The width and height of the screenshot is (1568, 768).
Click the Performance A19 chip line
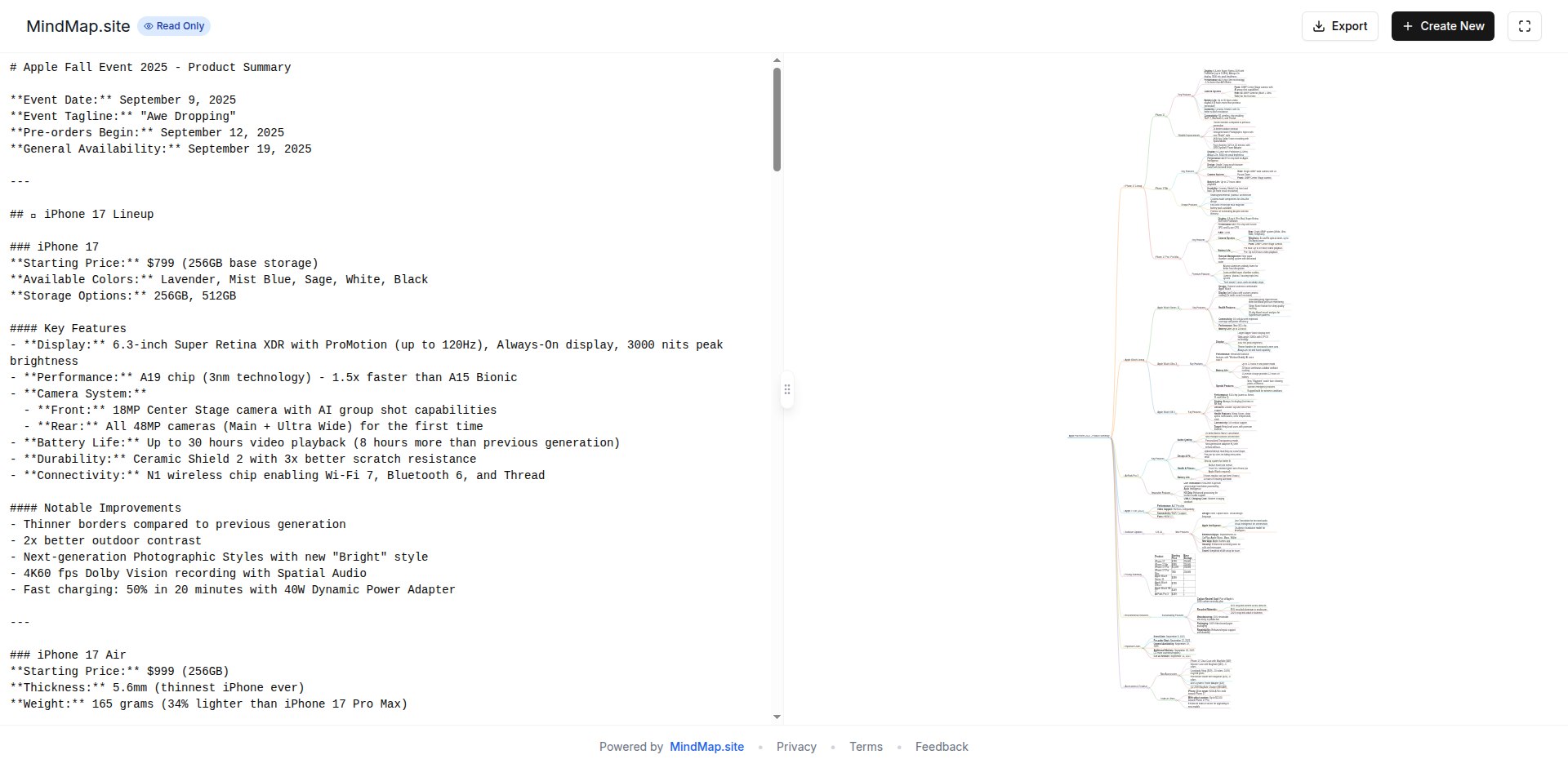click(264, 377)
